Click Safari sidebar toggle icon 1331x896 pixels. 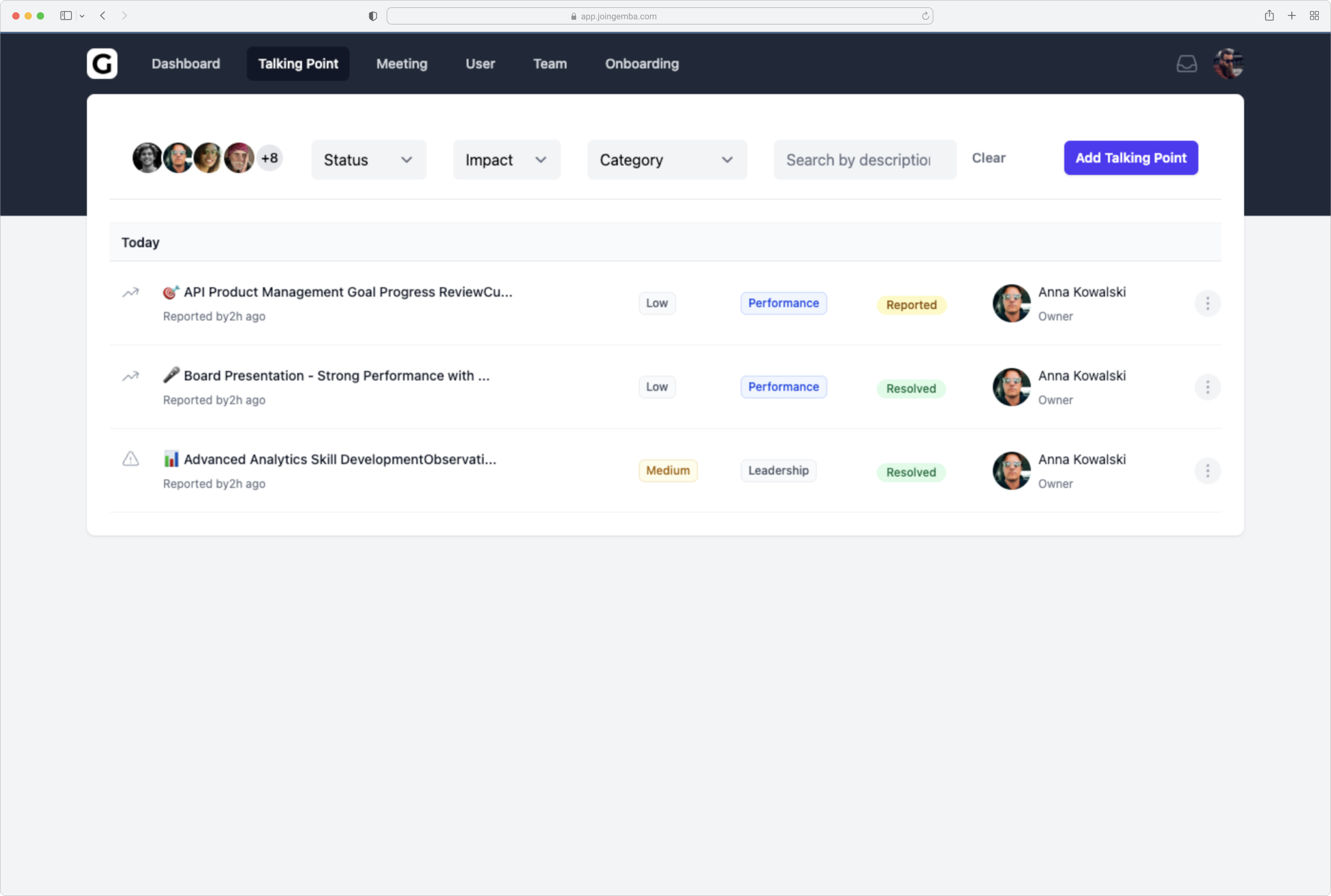click(x=66, y=16)
